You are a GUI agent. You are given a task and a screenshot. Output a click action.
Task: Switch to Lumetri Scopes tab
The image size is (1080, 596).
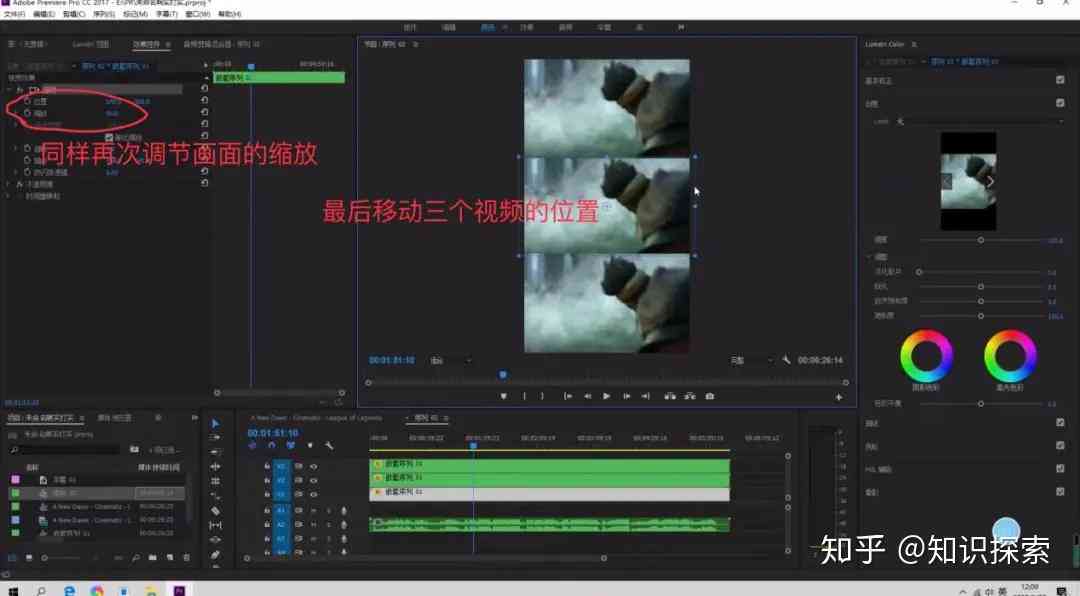pos(91,43)
